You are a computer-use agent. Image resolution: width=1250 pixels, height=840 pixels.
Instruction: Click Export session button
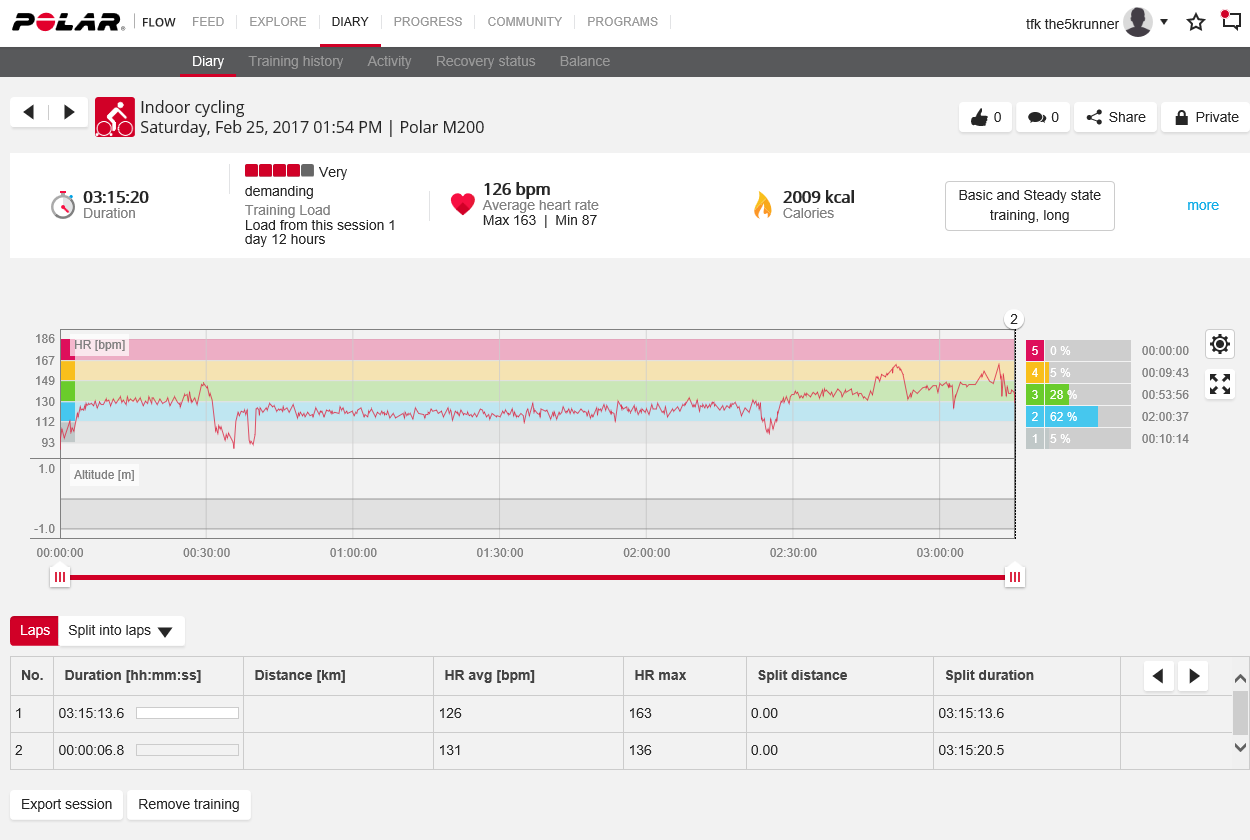click(67, 804)
